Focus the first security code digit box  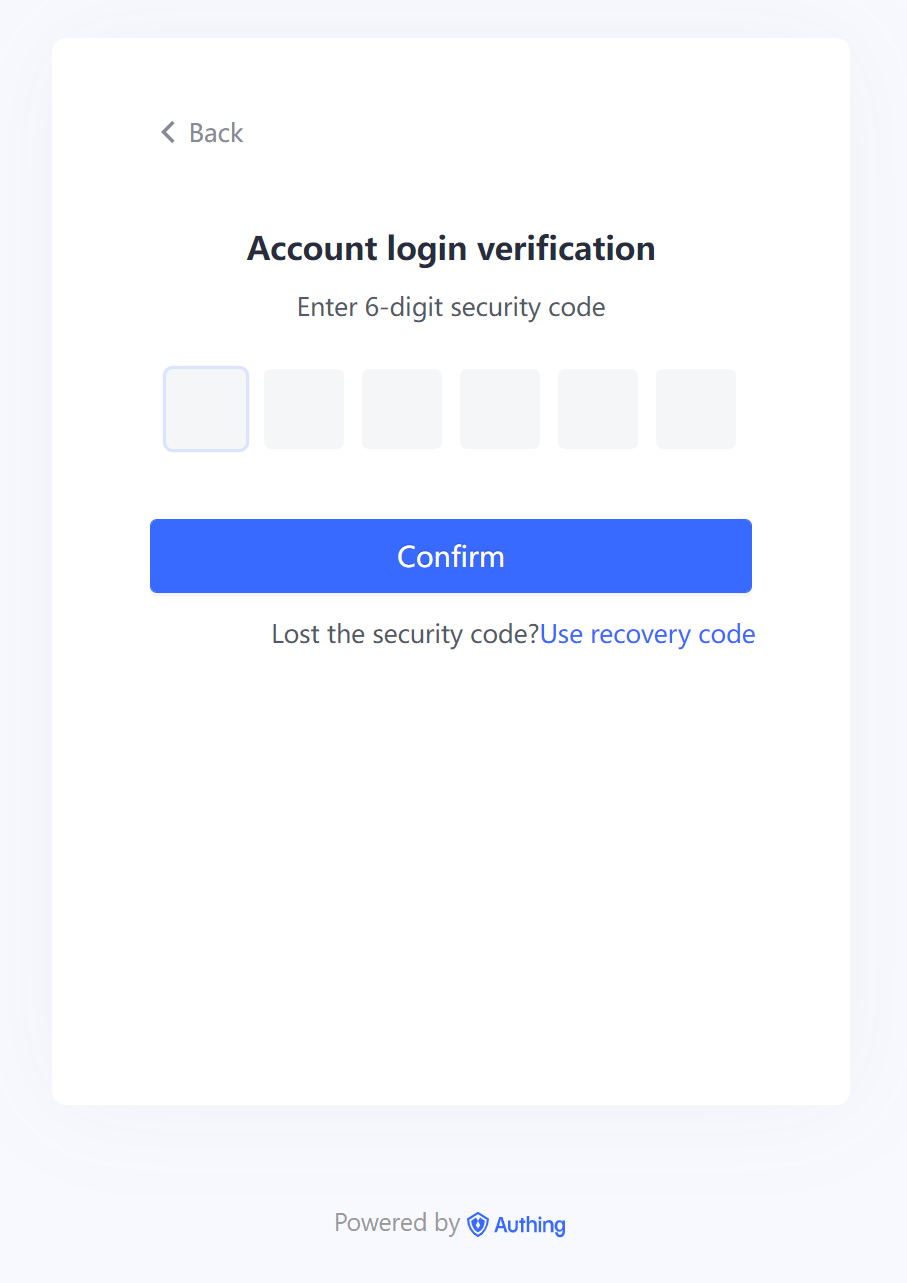click(x=206, y=409)
